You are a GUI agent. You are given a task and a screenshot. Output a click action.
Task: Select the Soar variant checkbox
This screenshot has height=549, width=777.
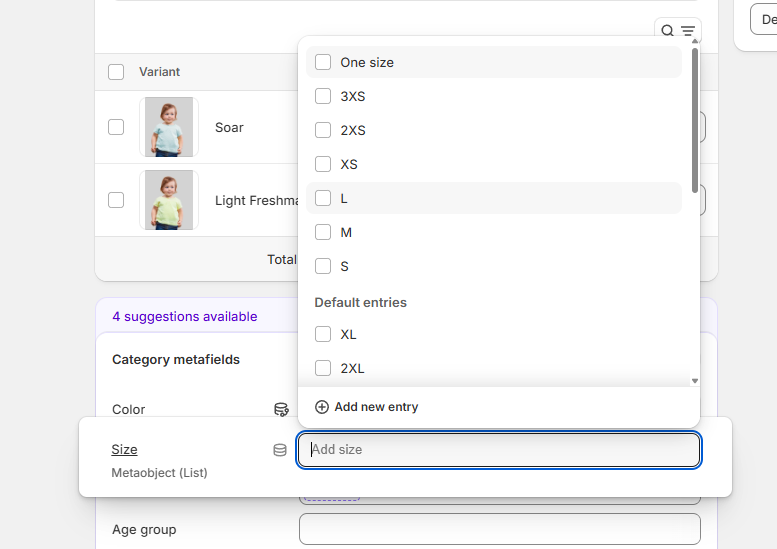(x=116, y=127)
